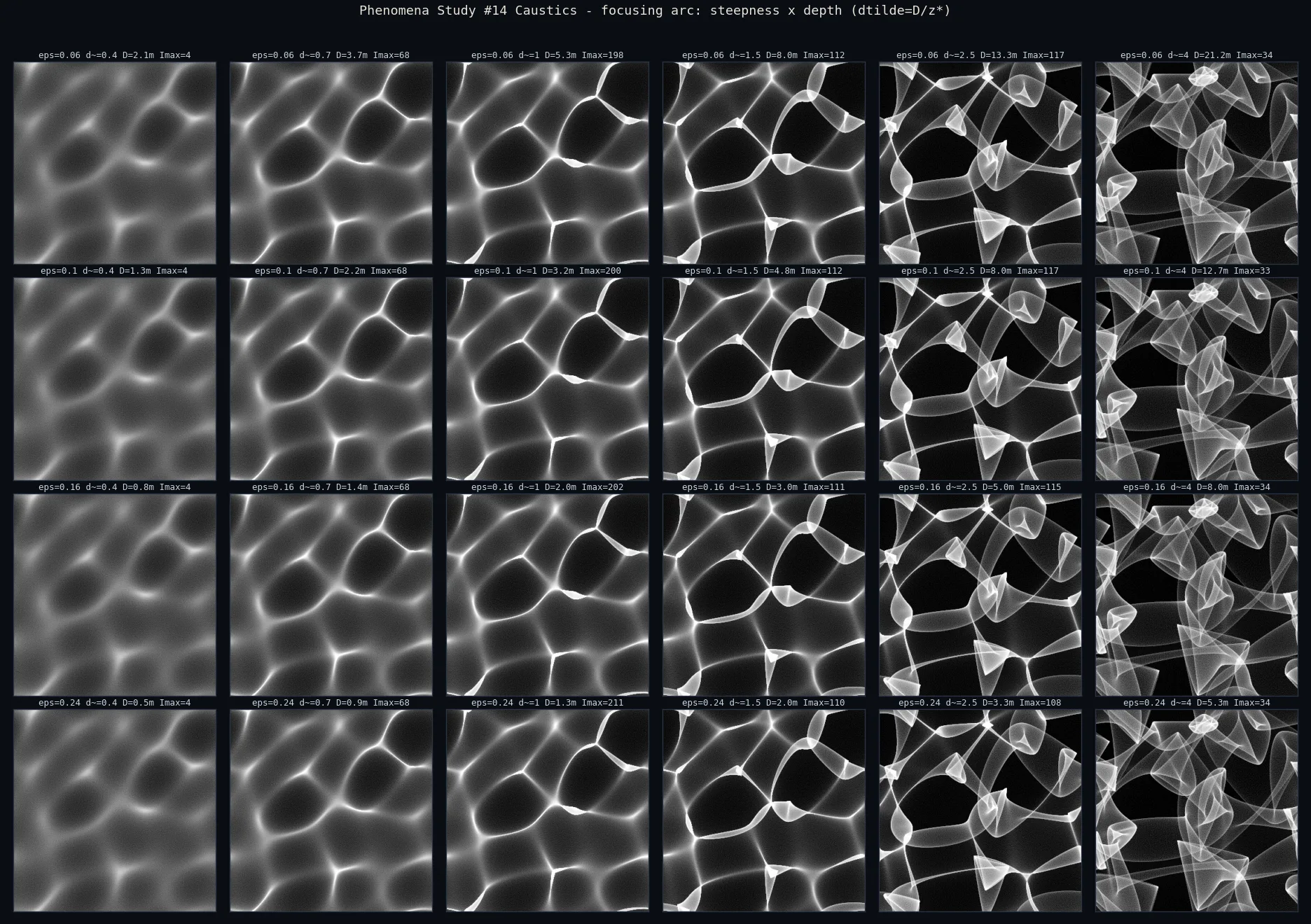1311x924 pixels.
Task: Open the caustic image eps=0.24 D=2.0m
Action: [x=764, y=811]
